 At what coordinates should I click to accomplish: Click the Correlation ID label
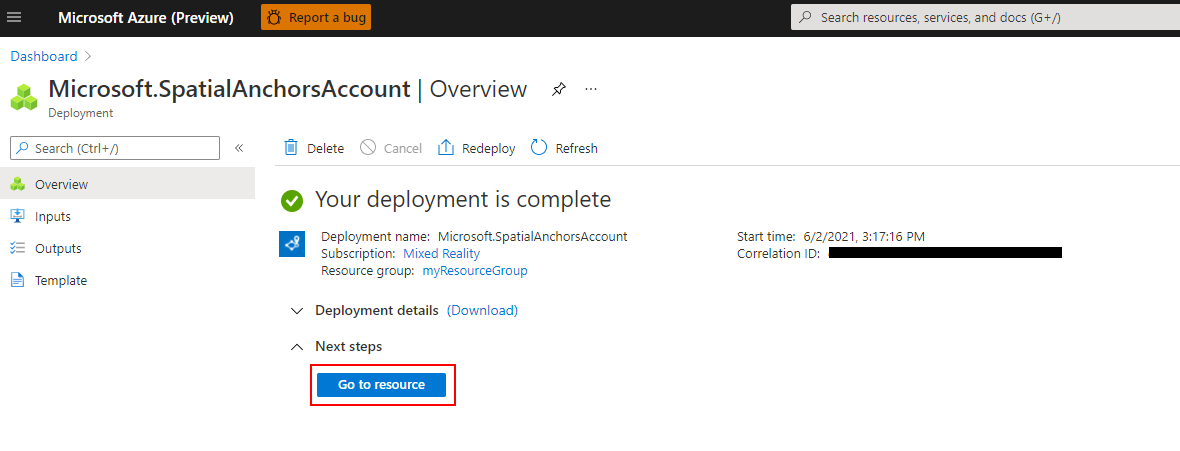[x=779, y=254]
